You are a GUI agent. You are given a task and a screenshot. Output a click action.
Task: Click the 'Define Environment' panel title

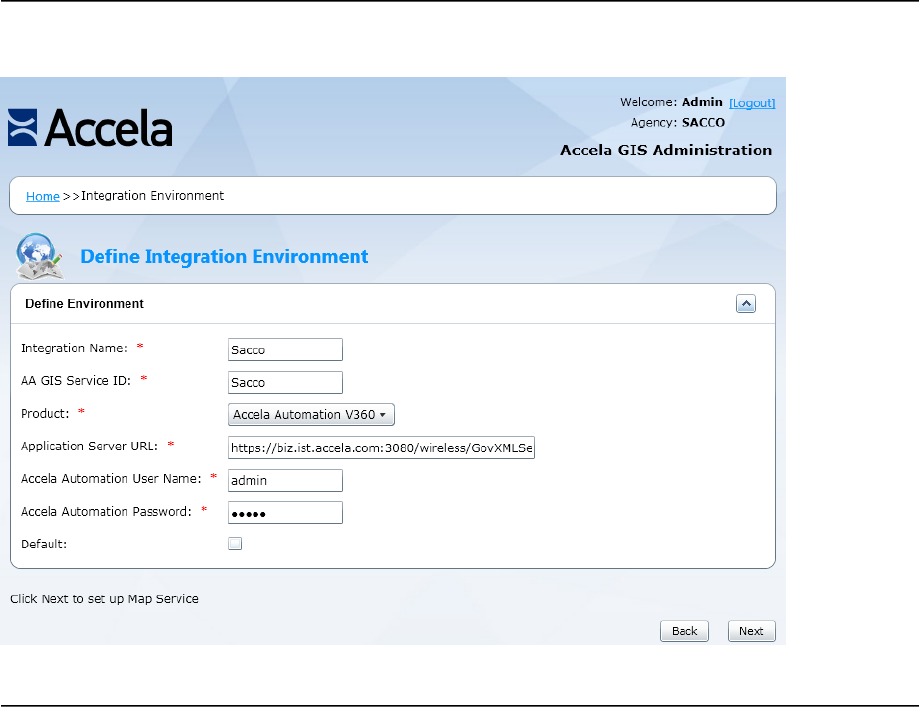pos(84,304)
